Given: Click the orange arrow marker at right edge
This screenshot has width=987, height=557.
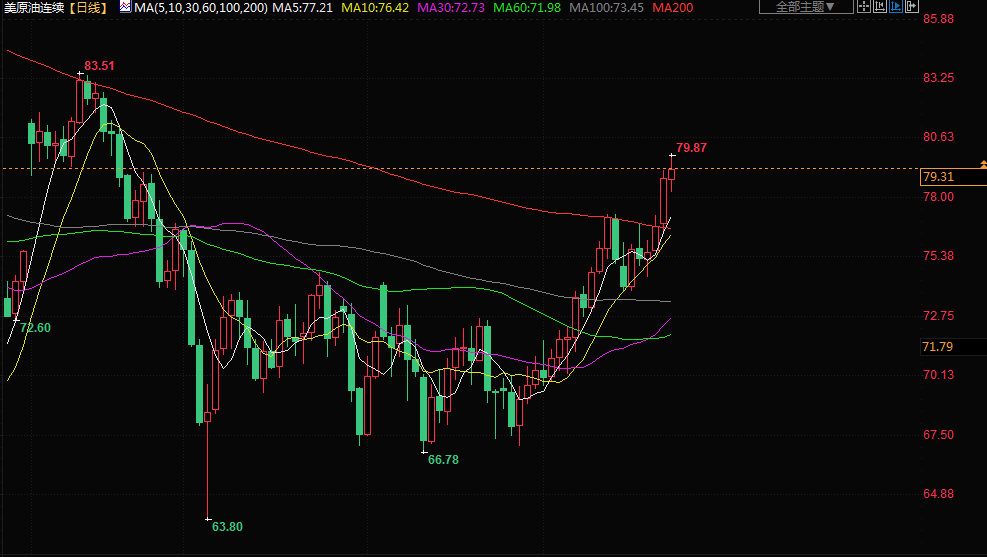Looking at the screenshot, I should click(983, 164).
